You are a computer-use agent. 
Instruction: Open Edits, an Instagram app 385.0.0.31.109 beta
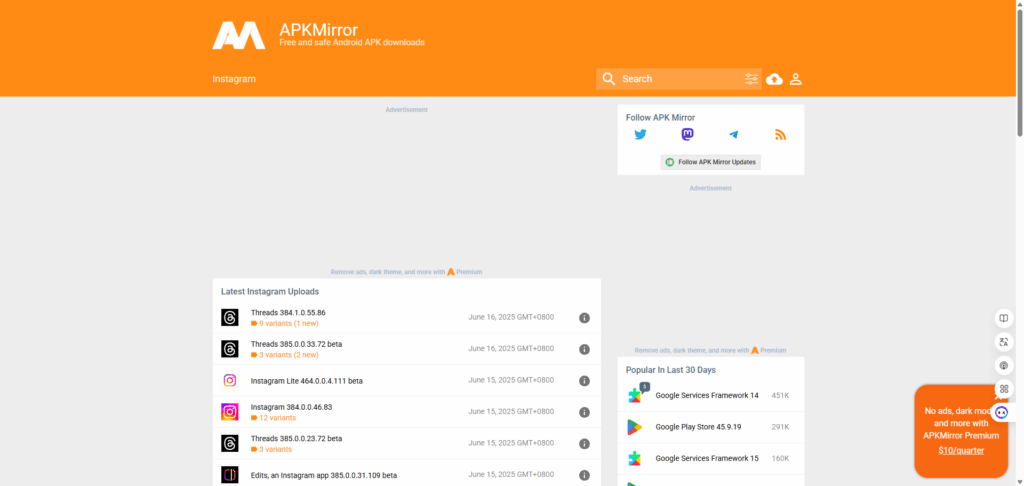[324, 476]
